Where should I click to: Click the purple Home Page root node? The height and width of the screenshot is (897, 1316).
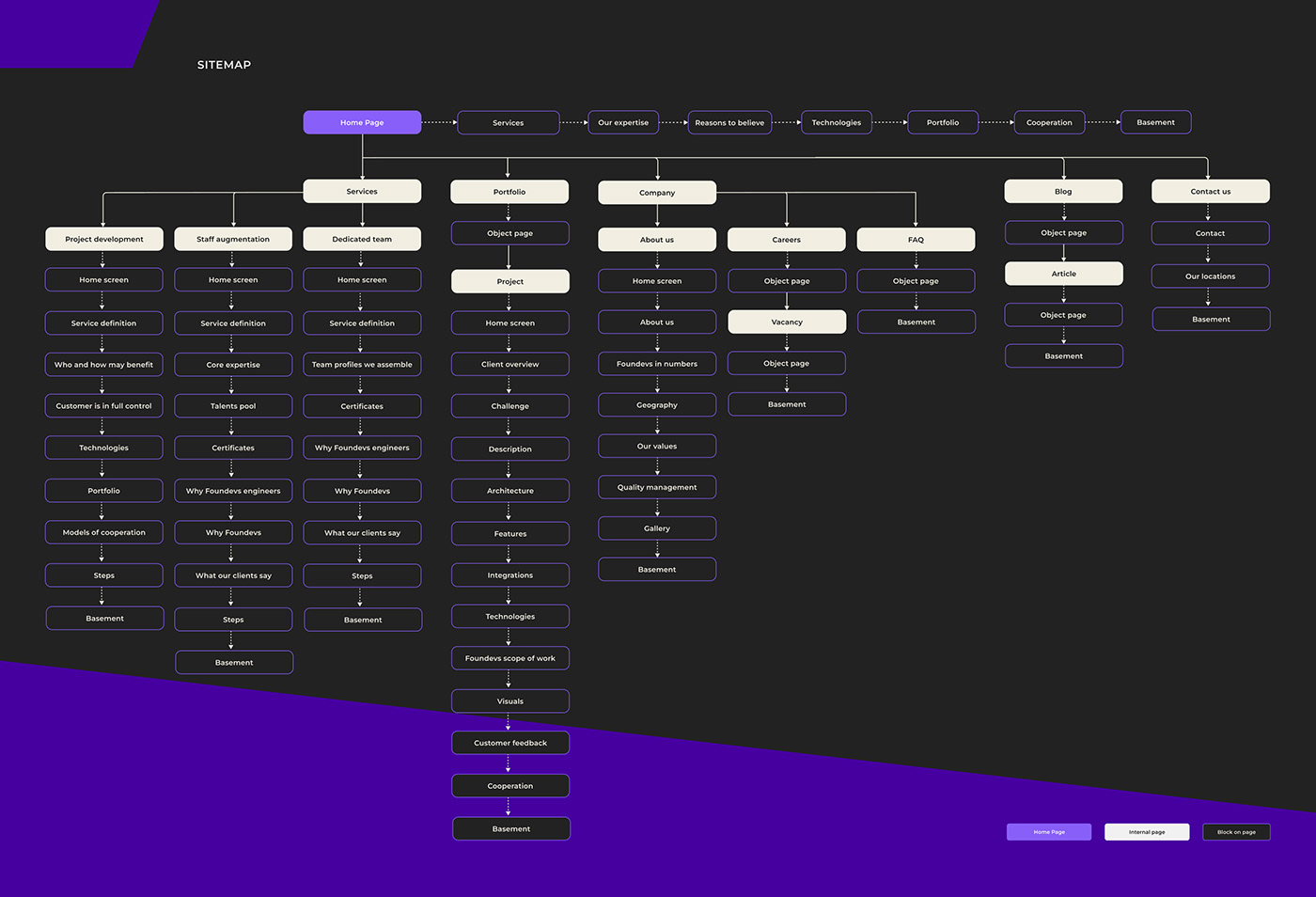[362, 122]
